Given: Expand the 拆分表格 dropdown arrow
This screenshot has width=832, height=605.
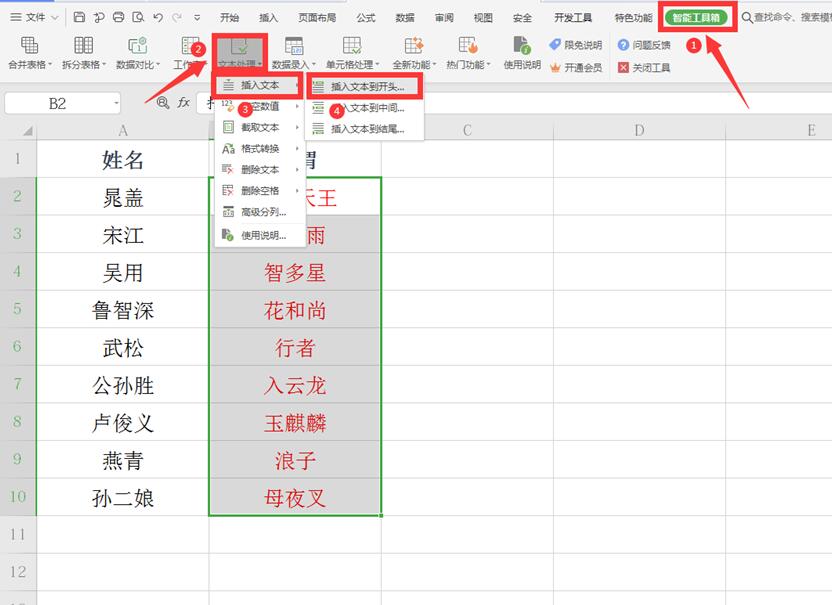Looking at the screenshot, I should click(x=104, y=65).
